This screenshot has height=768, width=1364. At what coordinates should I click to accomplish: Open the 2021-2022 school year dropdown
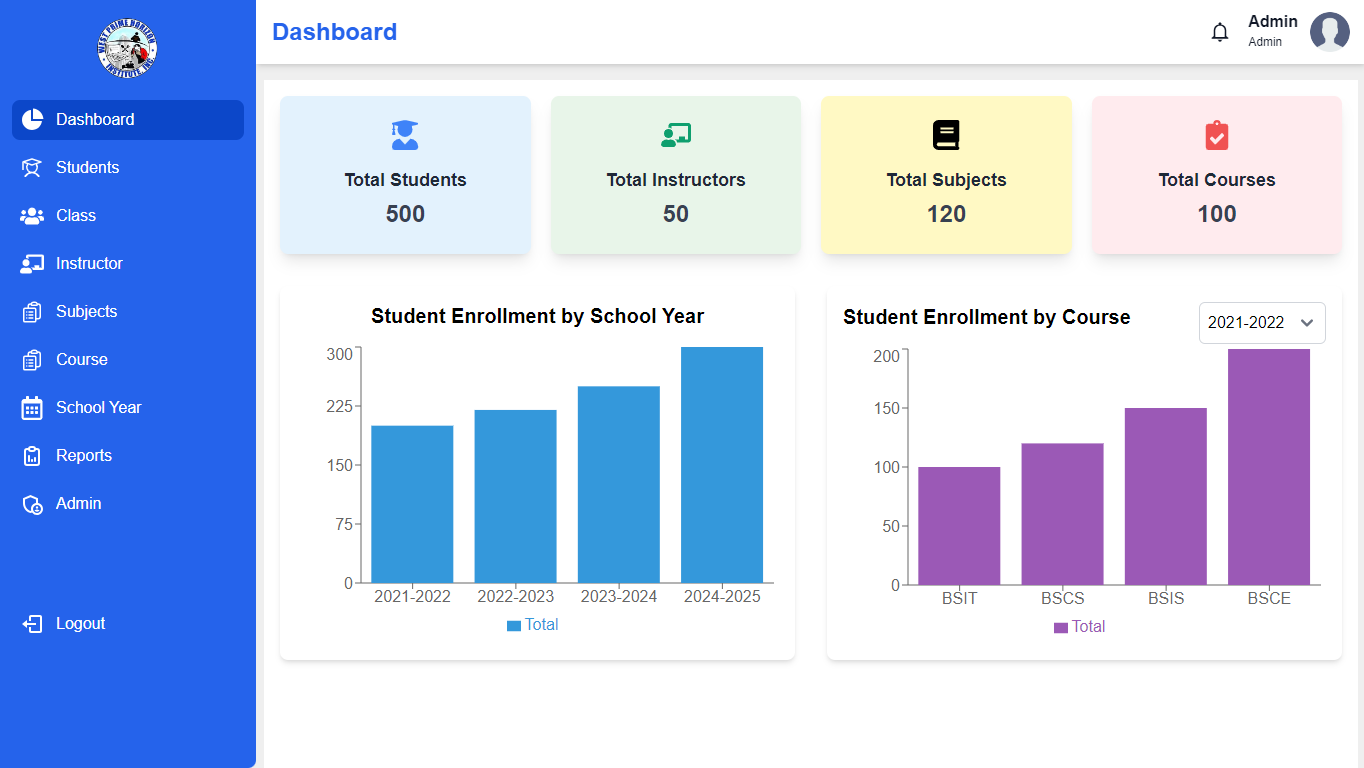1246,323
